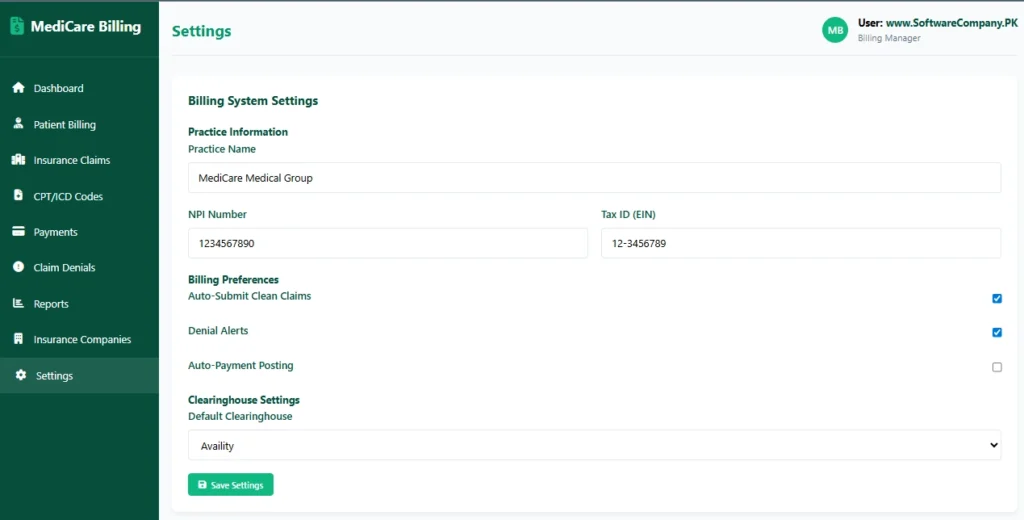This screenshot has height=520, width=1024.
Task: Click the MB user avatar
Action: point(835,30)
